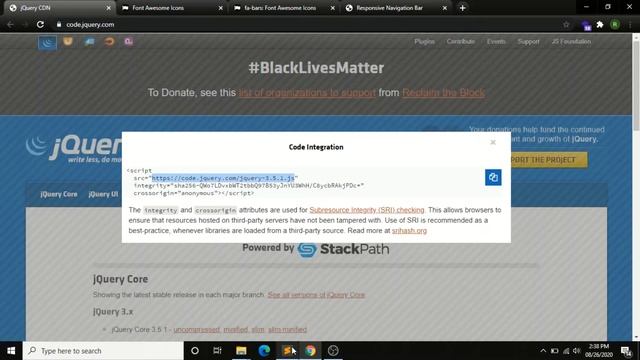
Task: Click the address bar URL code.jquery.com
Action: pyautogui.click(x=90, y=24)
